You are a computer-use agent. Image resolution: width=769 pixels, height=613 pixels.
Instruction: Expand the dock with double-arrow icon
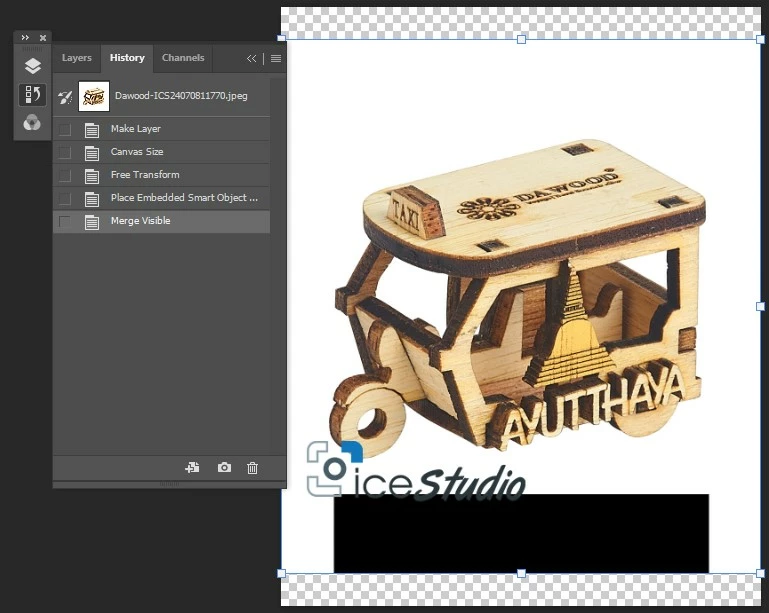click(25, 37)
